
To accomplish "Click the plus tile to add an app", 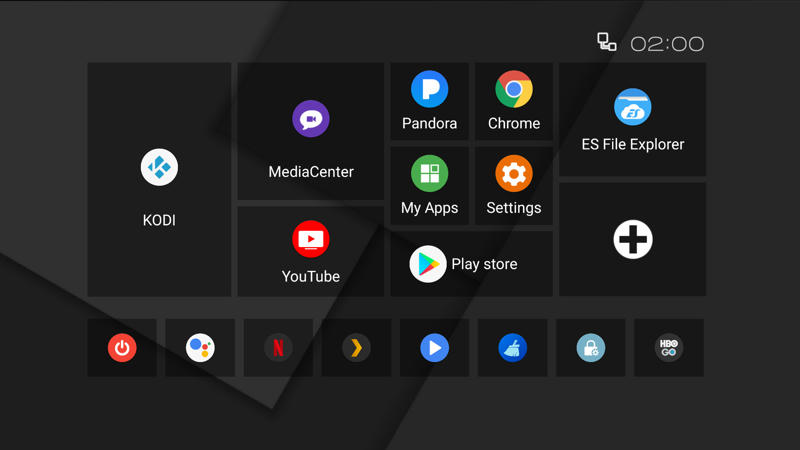I will (x=633, y=239).
